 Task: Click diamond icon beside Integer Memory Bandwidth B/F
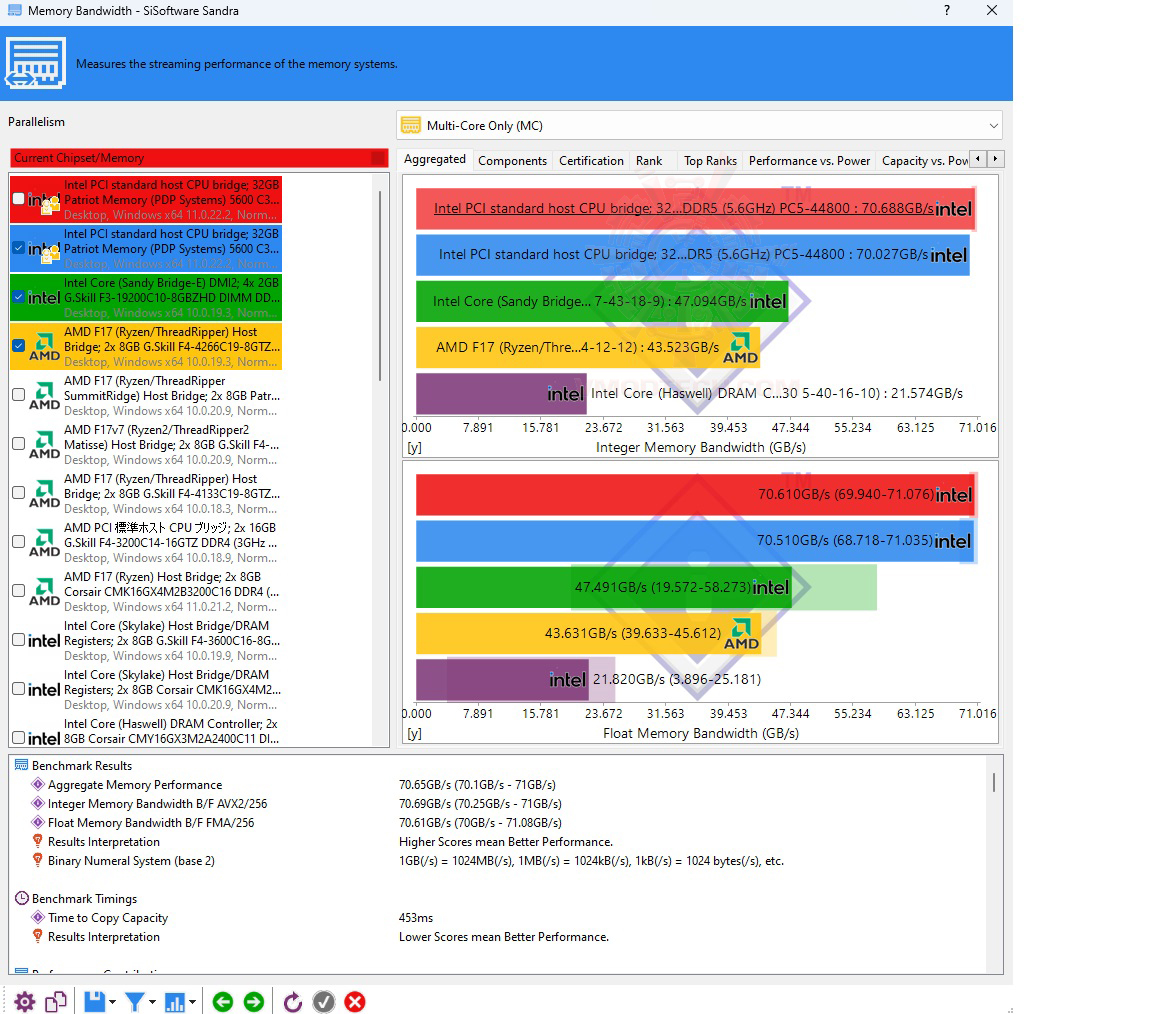click(x=38, y=803)
